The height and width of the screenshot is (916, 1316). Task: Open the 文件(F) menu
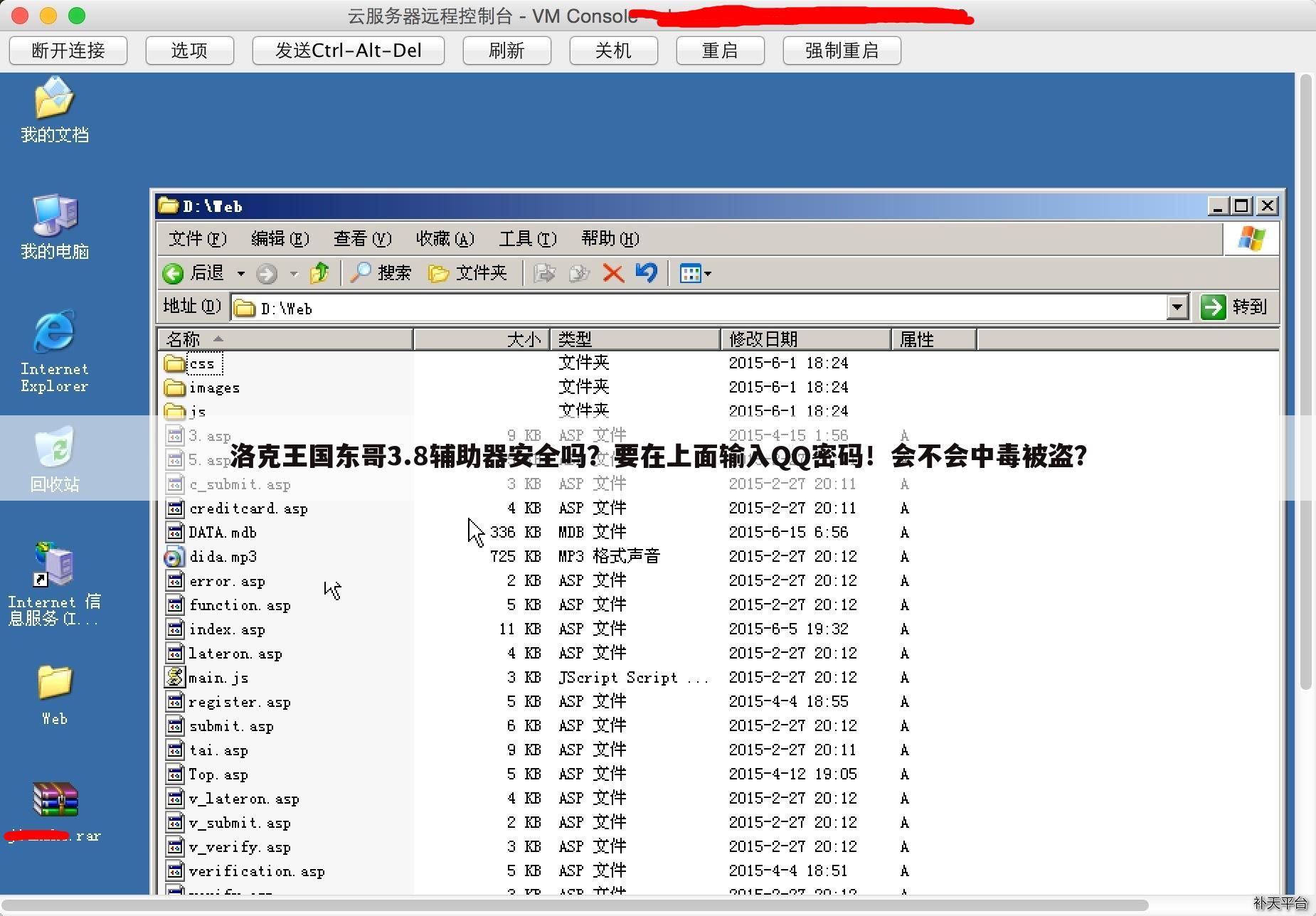197,238
